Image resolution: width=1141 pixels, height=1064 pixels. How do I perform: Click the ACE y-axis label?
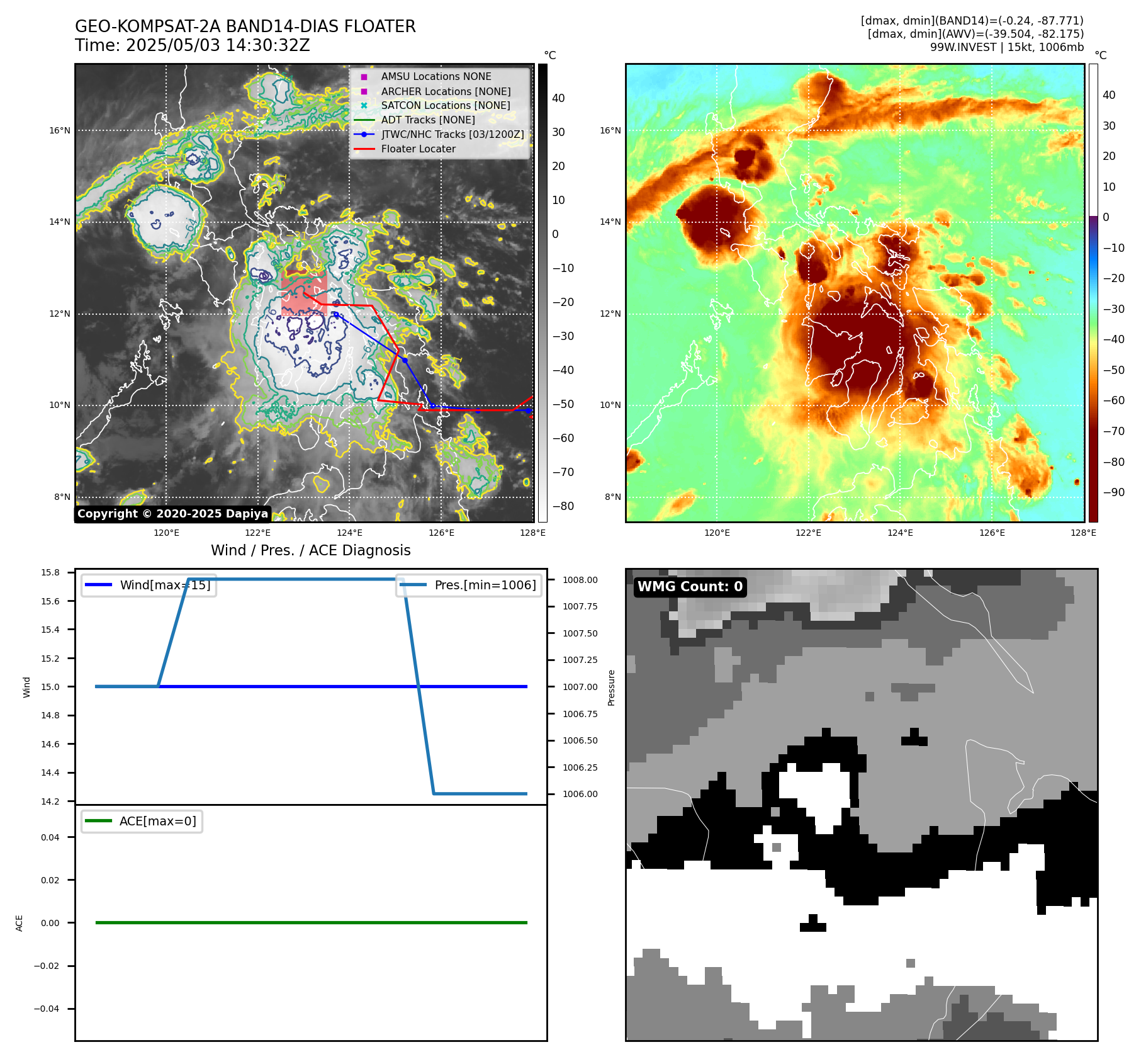point(19,923)
